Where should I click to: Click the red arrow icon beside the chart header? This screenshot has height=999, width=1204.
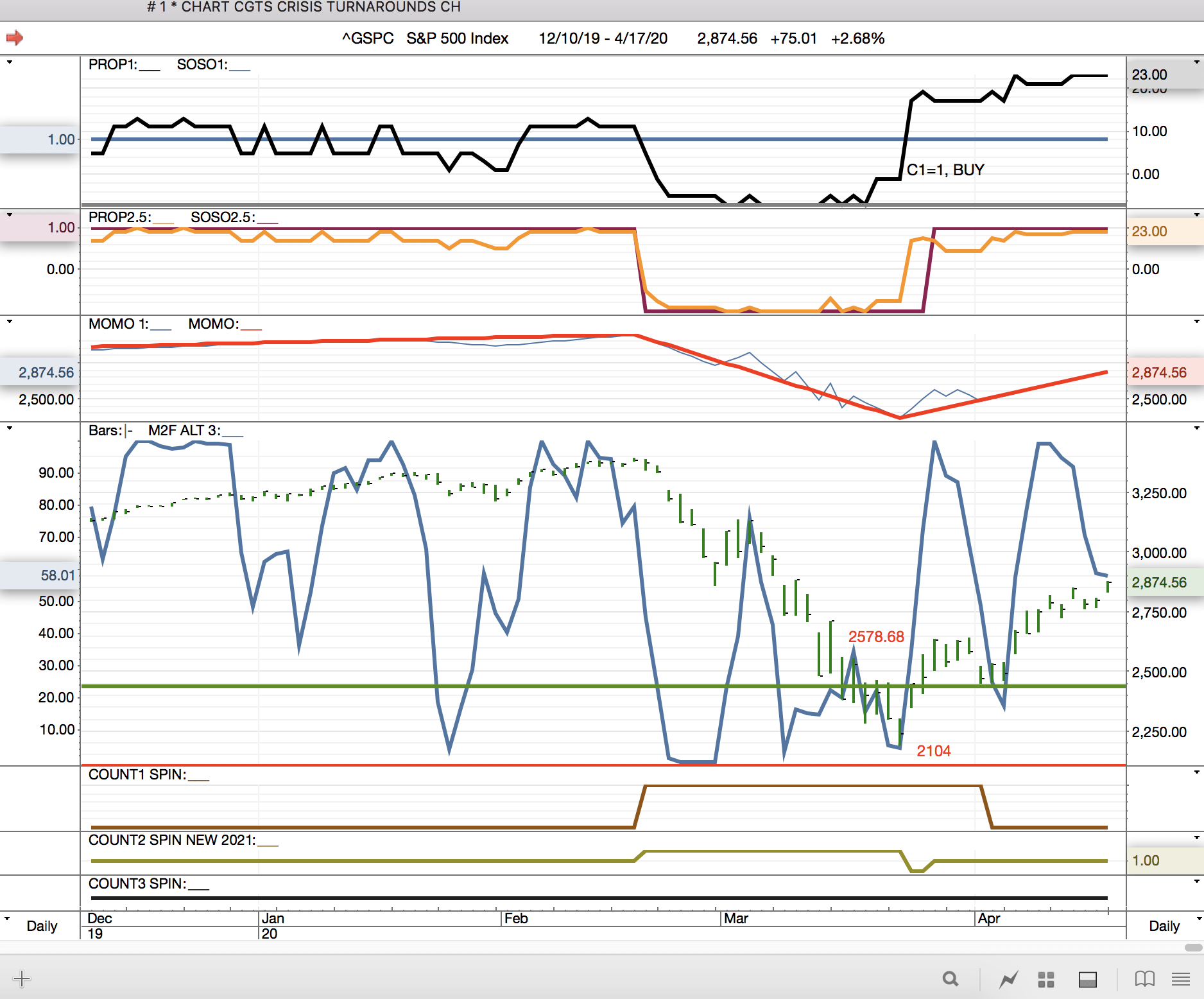click(14, 39)
